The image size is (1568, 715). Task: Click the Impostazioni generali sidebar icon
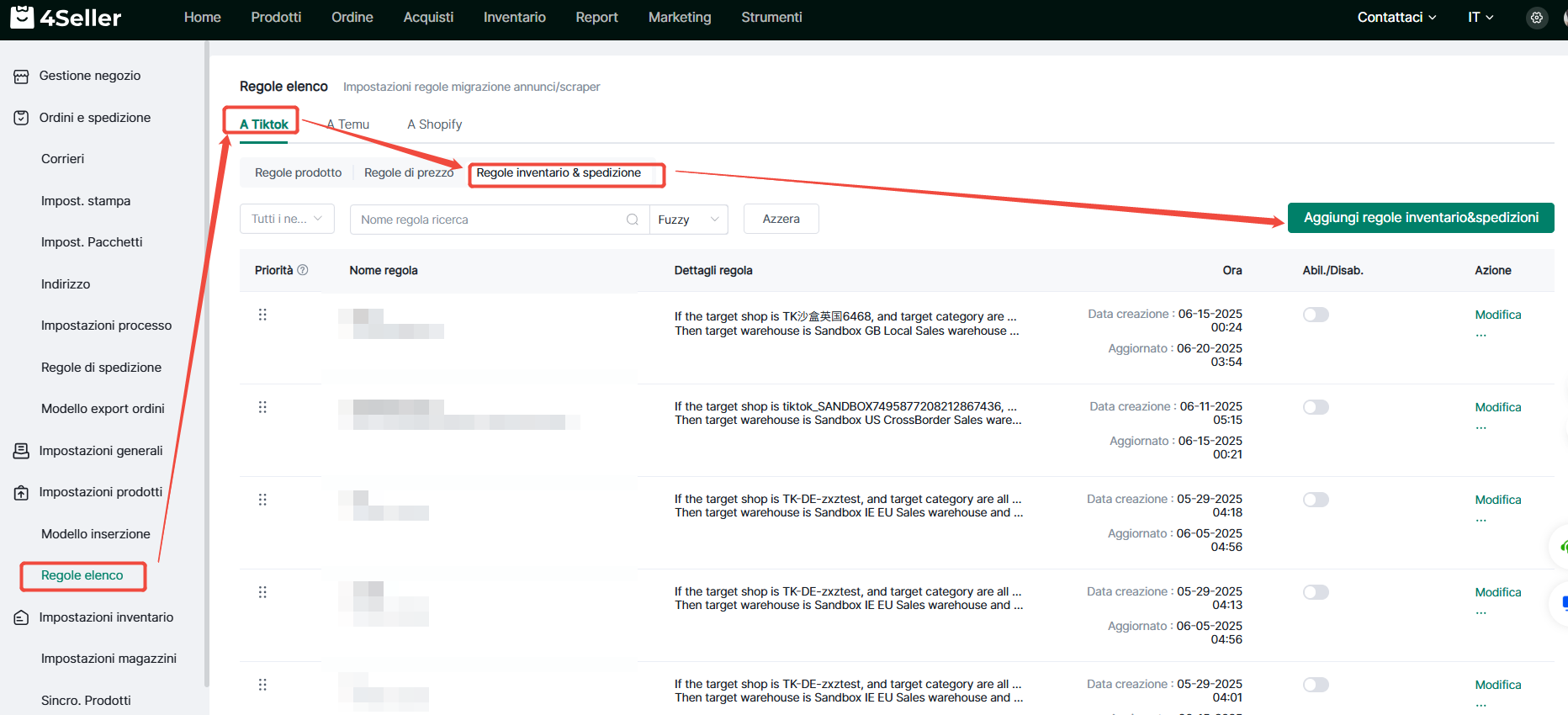click(21, 451)
